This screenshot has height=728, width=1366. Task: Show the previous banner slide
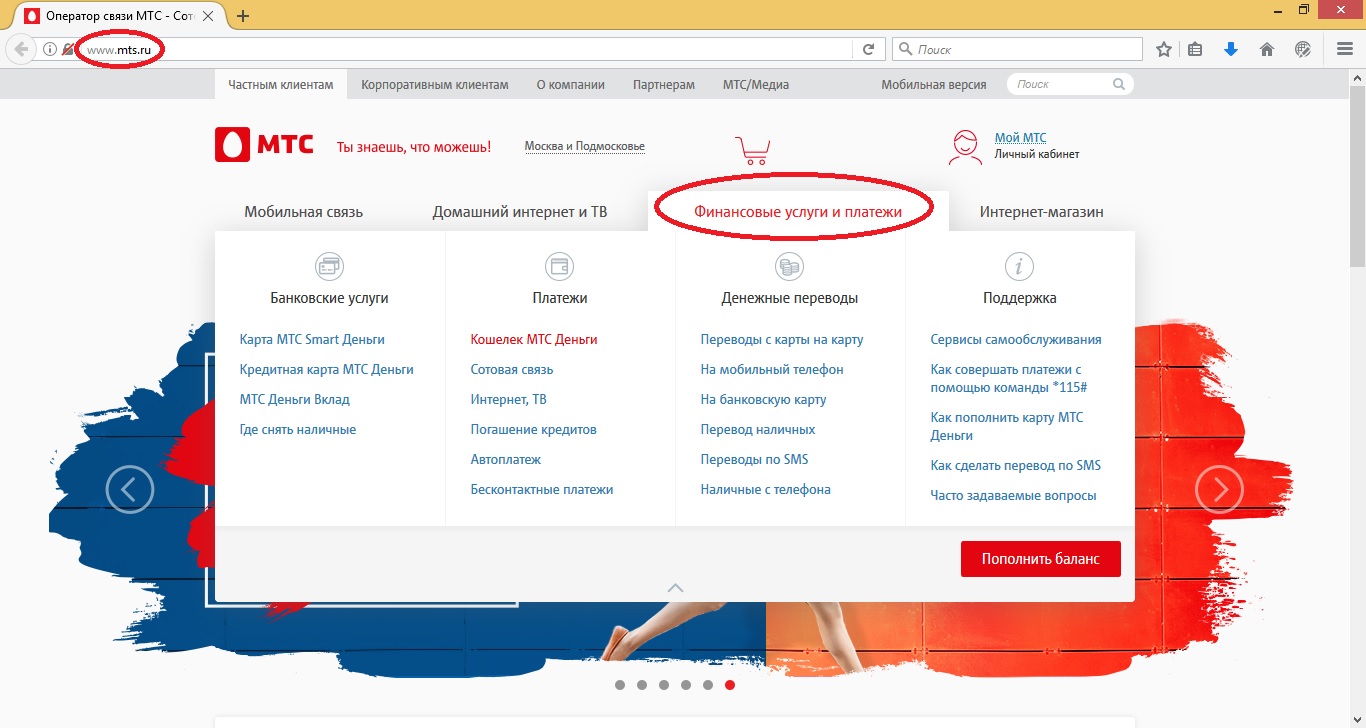click(130, 490)
